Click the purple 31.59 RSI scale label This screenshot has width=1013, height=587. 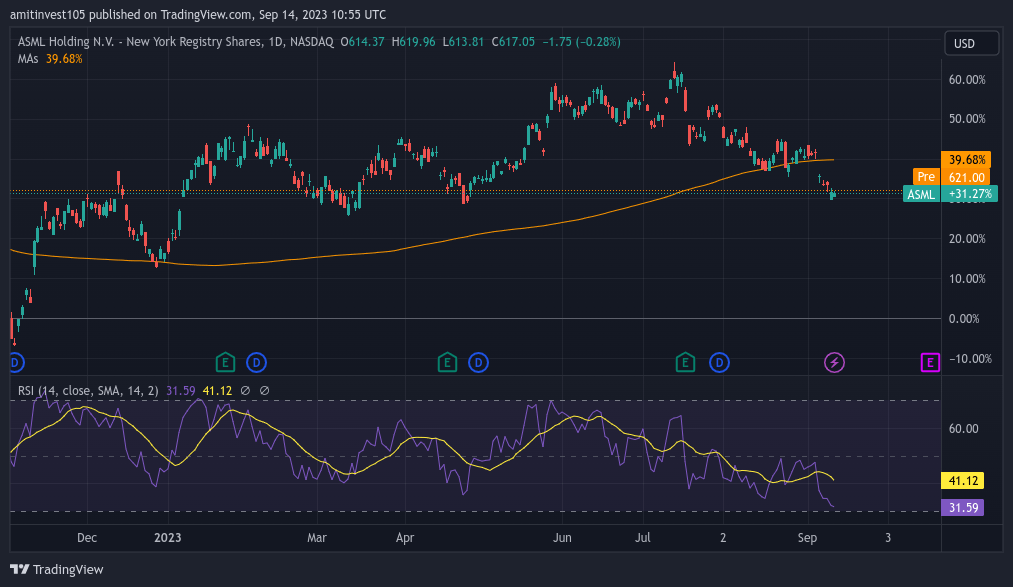point(963,508)
